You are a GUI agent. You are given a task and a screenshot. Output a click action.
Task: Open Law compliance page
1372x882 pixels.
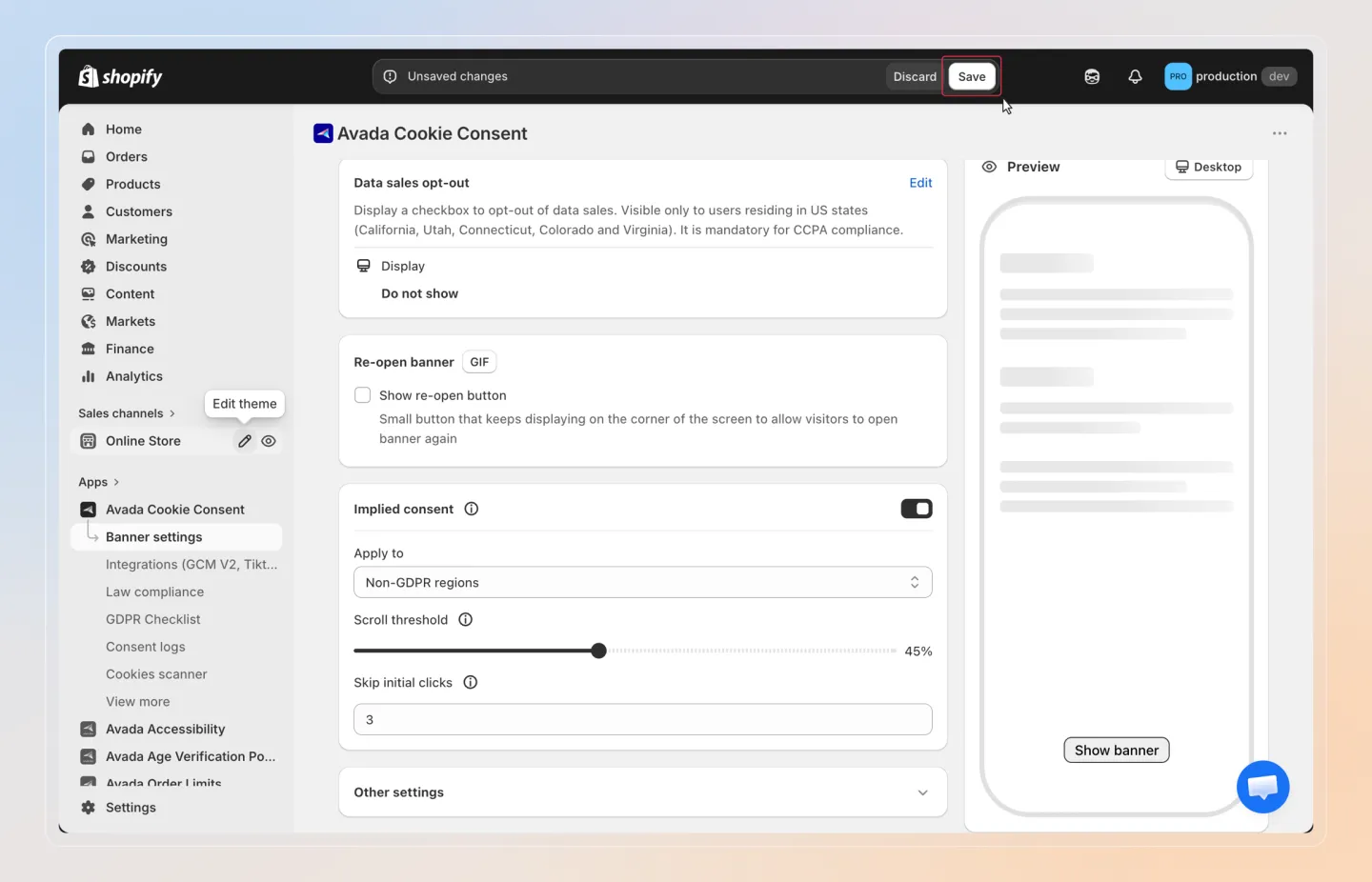[154, 592]
